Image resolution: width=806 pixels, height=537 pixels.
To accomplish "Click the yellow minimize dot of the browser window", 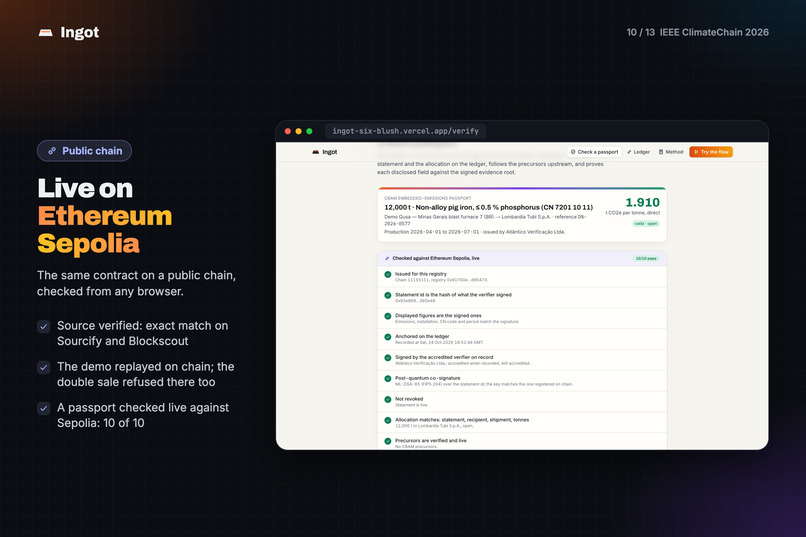I will coord(299,131).
